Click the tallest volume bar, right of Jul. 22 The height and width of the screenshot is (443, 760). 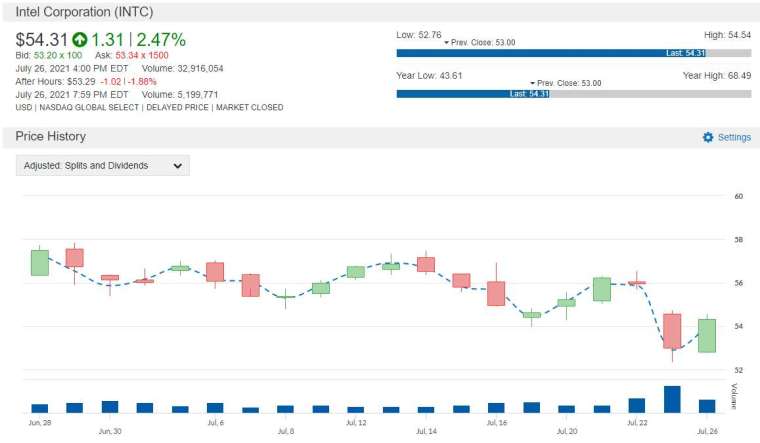(672, 399)
